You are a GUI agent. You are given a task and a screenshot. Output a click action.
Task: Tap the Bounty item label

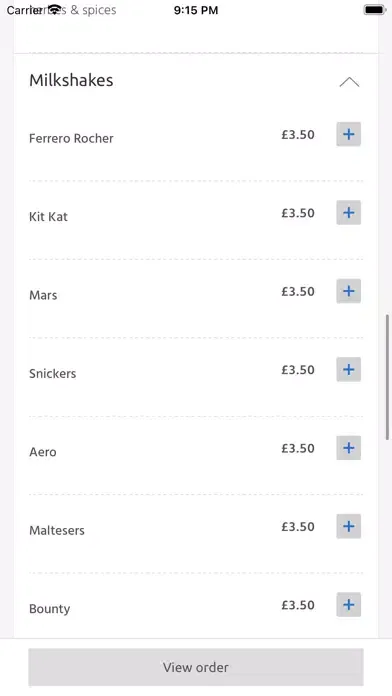[x=50, y=609]
